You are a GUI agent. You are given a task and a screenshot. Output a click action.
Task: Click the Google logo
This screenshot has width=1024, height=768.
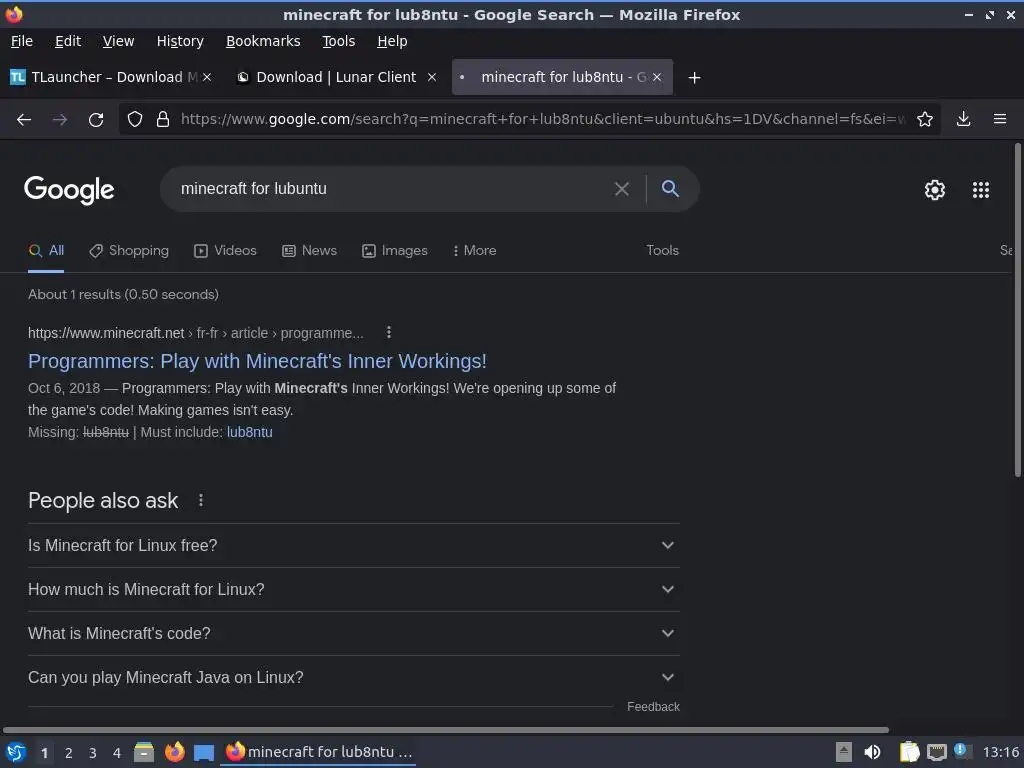(69, 190)
